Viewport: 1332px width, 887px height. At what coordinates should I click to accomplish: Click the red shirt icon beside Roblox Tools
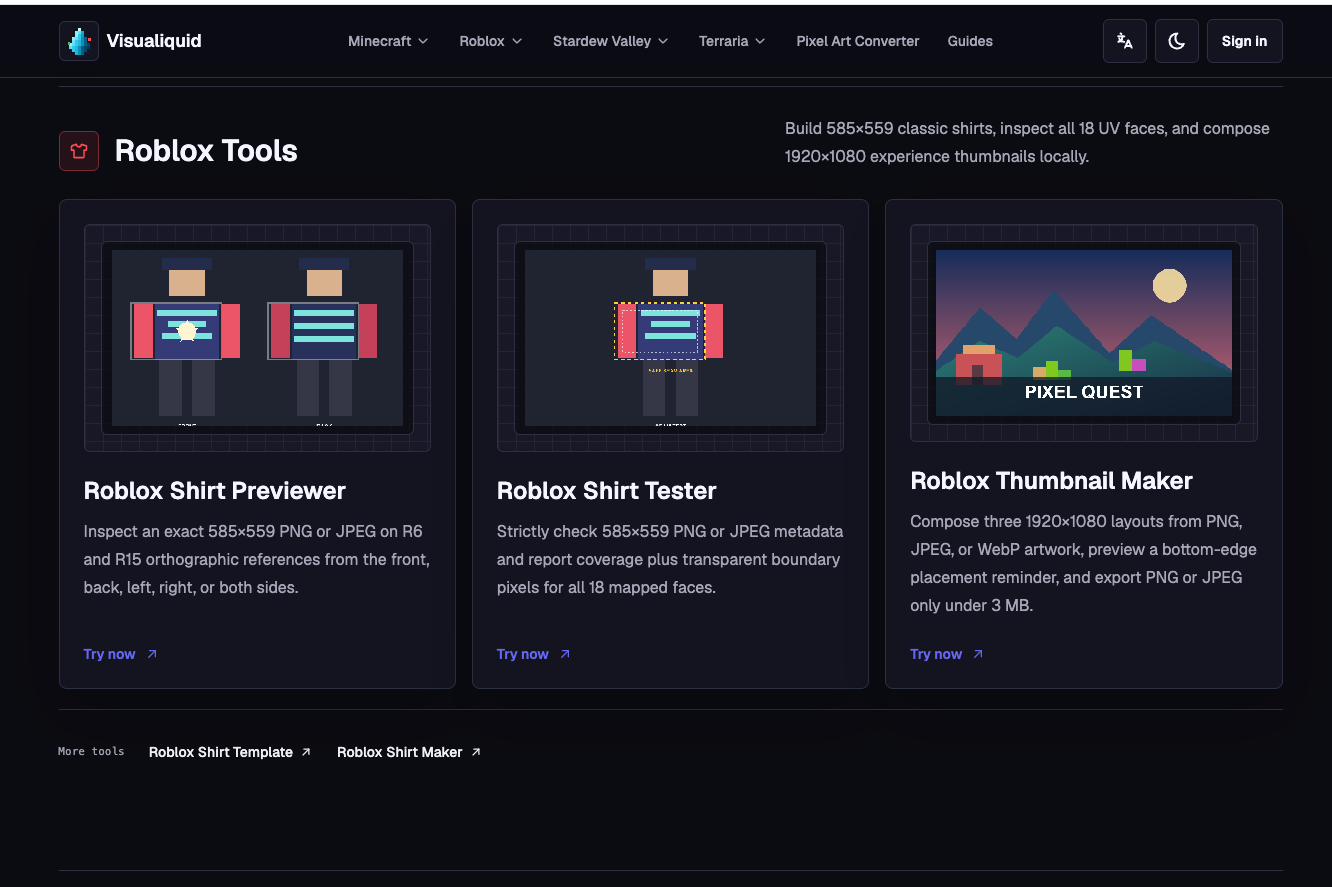pos(79,151)
